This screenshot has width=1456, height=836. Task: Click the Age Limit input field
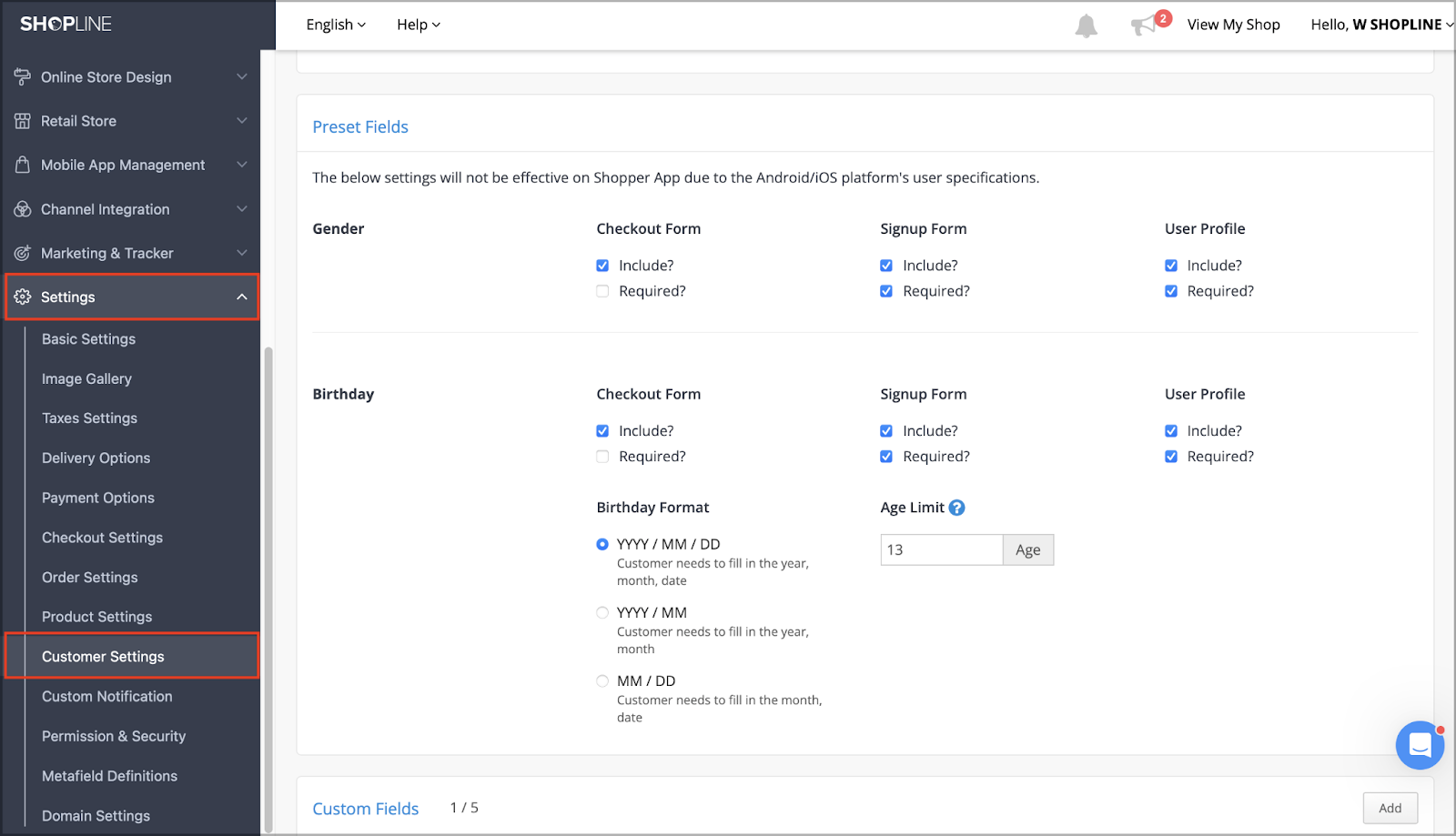[941, 550]
